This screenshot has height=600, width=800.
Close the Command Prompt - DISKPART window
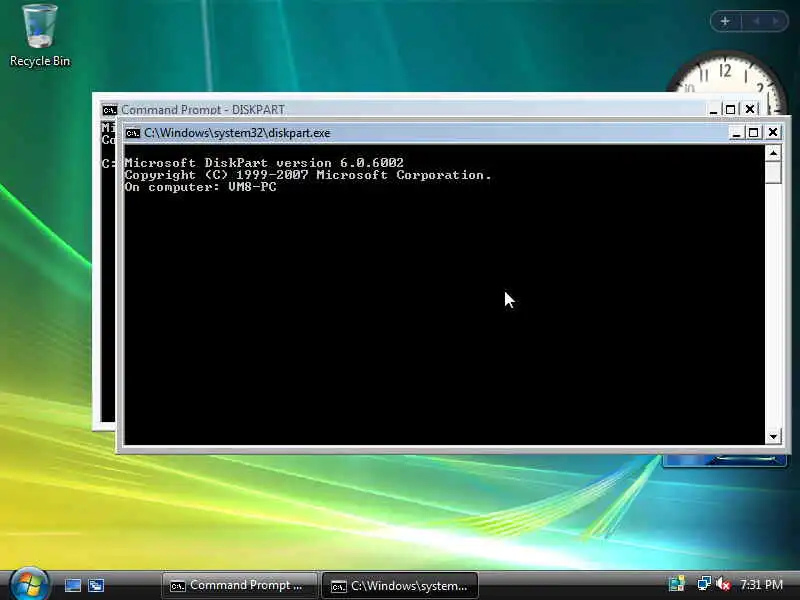point(749,109)
